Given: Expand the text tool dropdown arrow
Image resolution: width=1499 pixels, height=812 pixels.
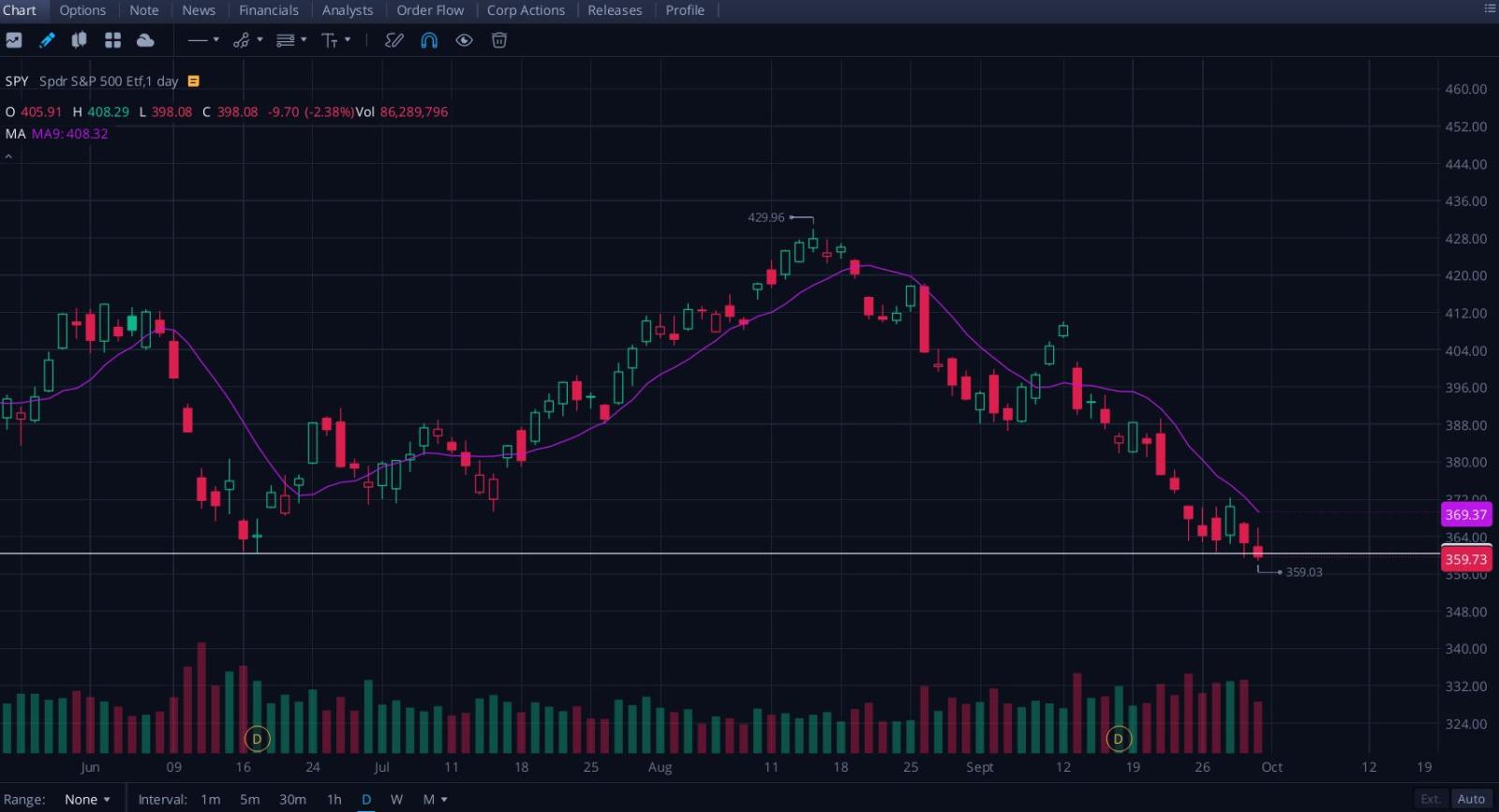Looking at the screenshot, I should 348,40.
